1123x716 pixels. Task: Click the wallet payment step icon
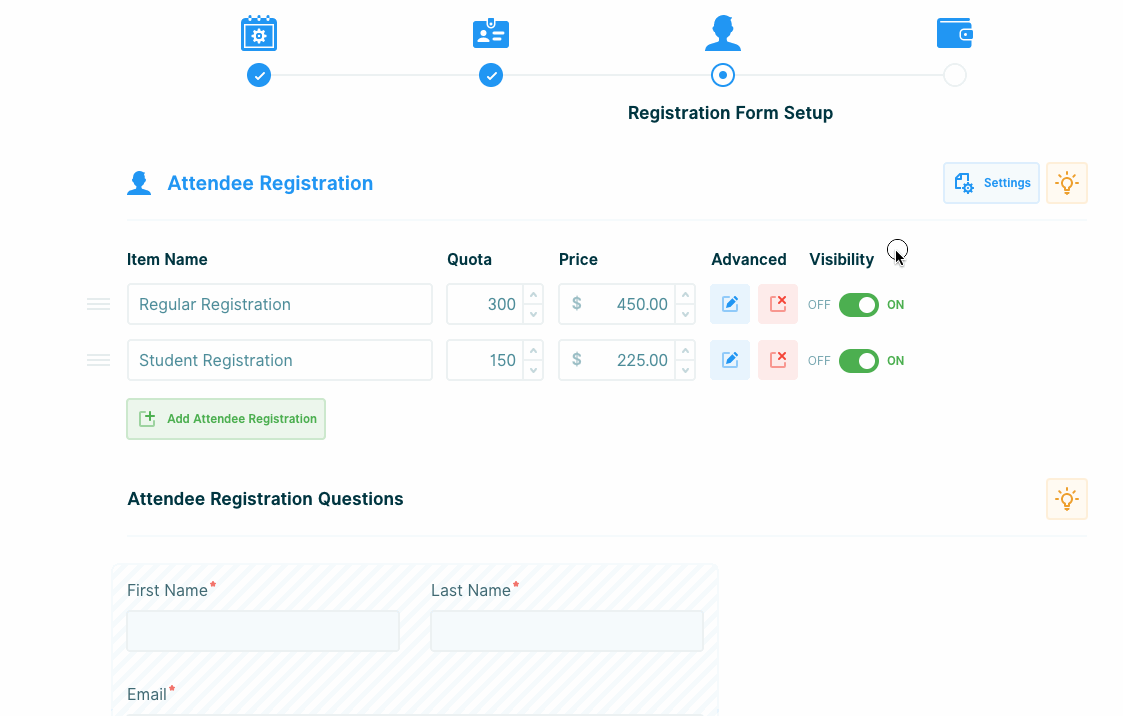(954, 34)
